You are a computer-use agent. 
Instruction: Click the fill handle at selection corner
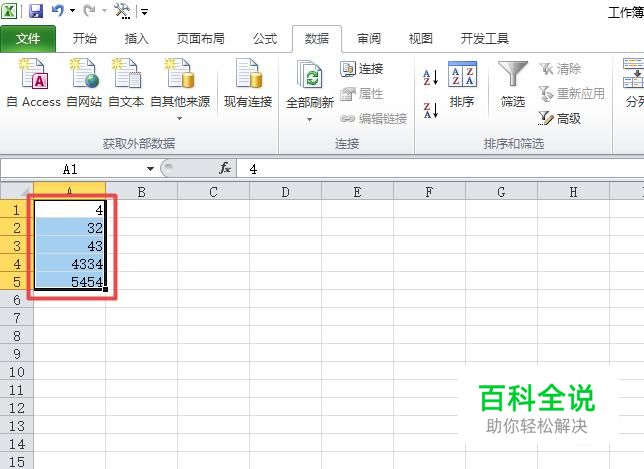106,290
